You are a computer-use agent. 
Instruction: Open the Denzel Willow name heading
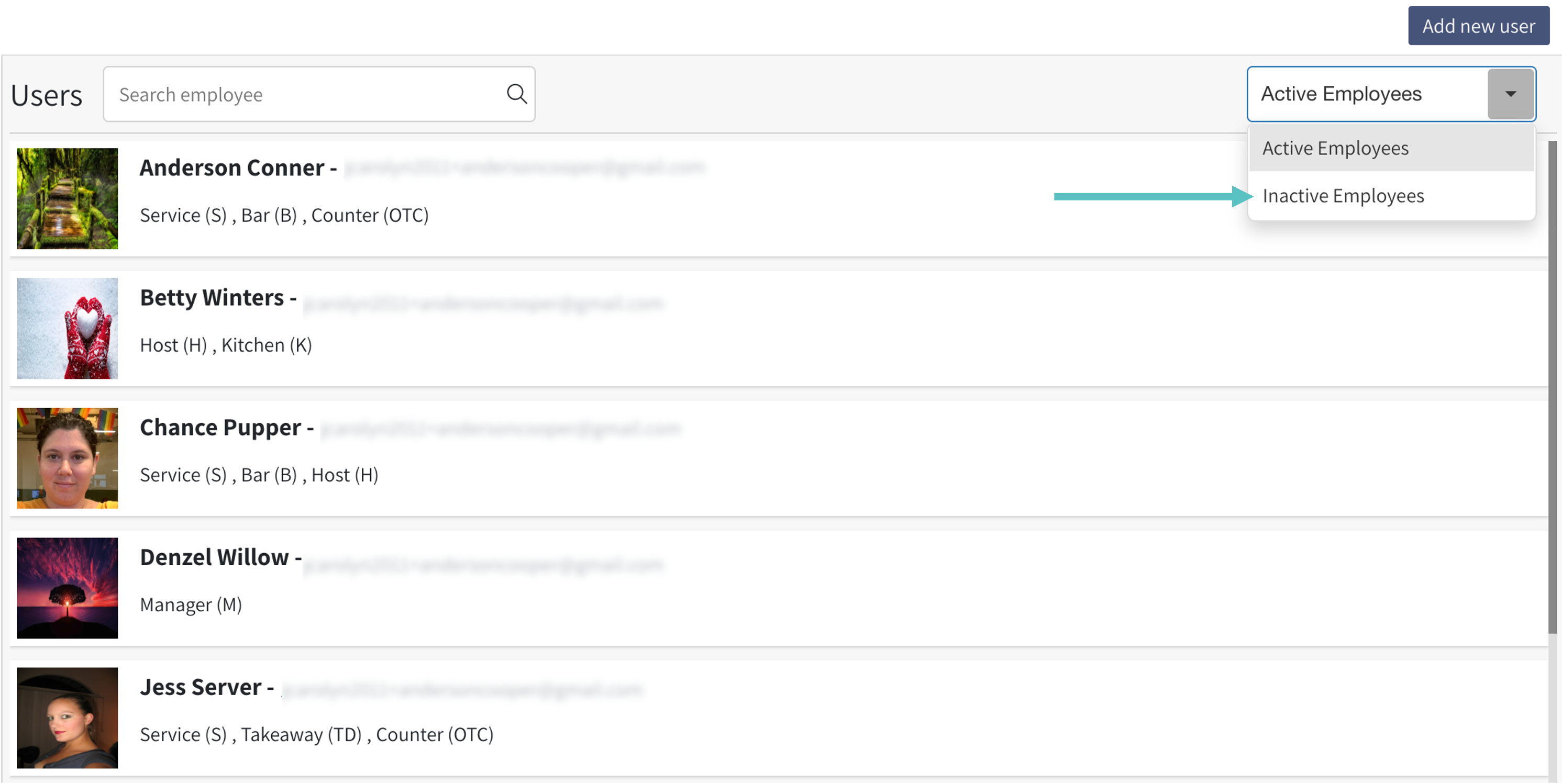pos(214,557)
